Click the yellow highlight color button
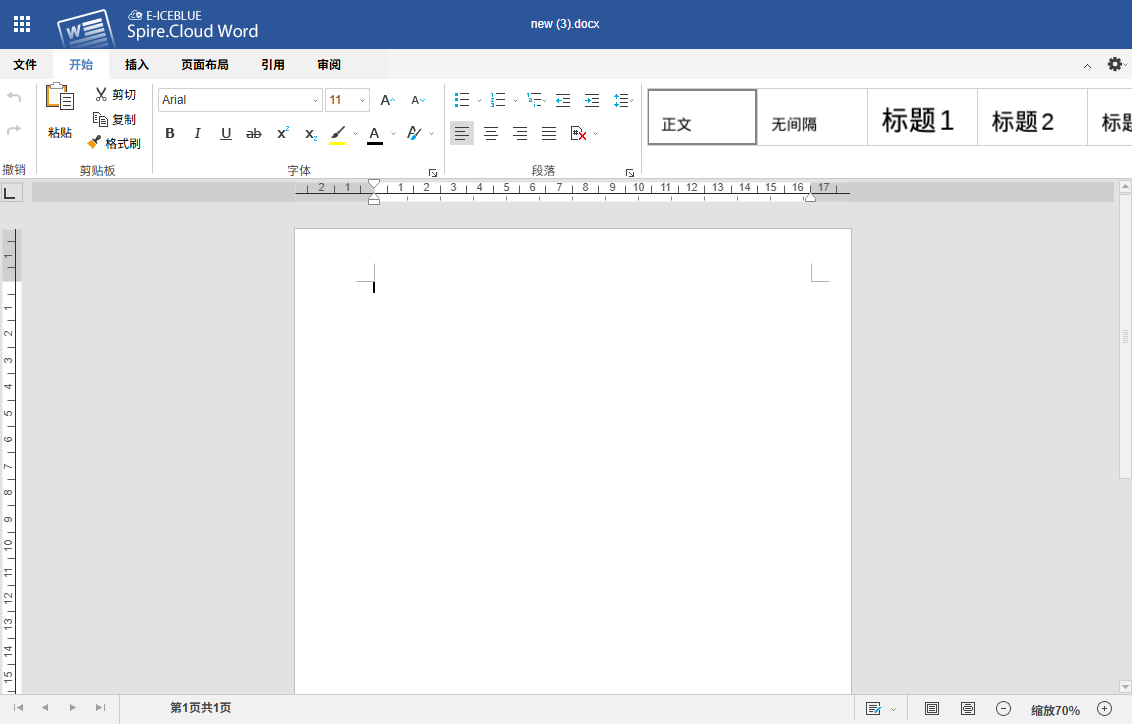The image size is (1132, 724). tap(338, 133)
